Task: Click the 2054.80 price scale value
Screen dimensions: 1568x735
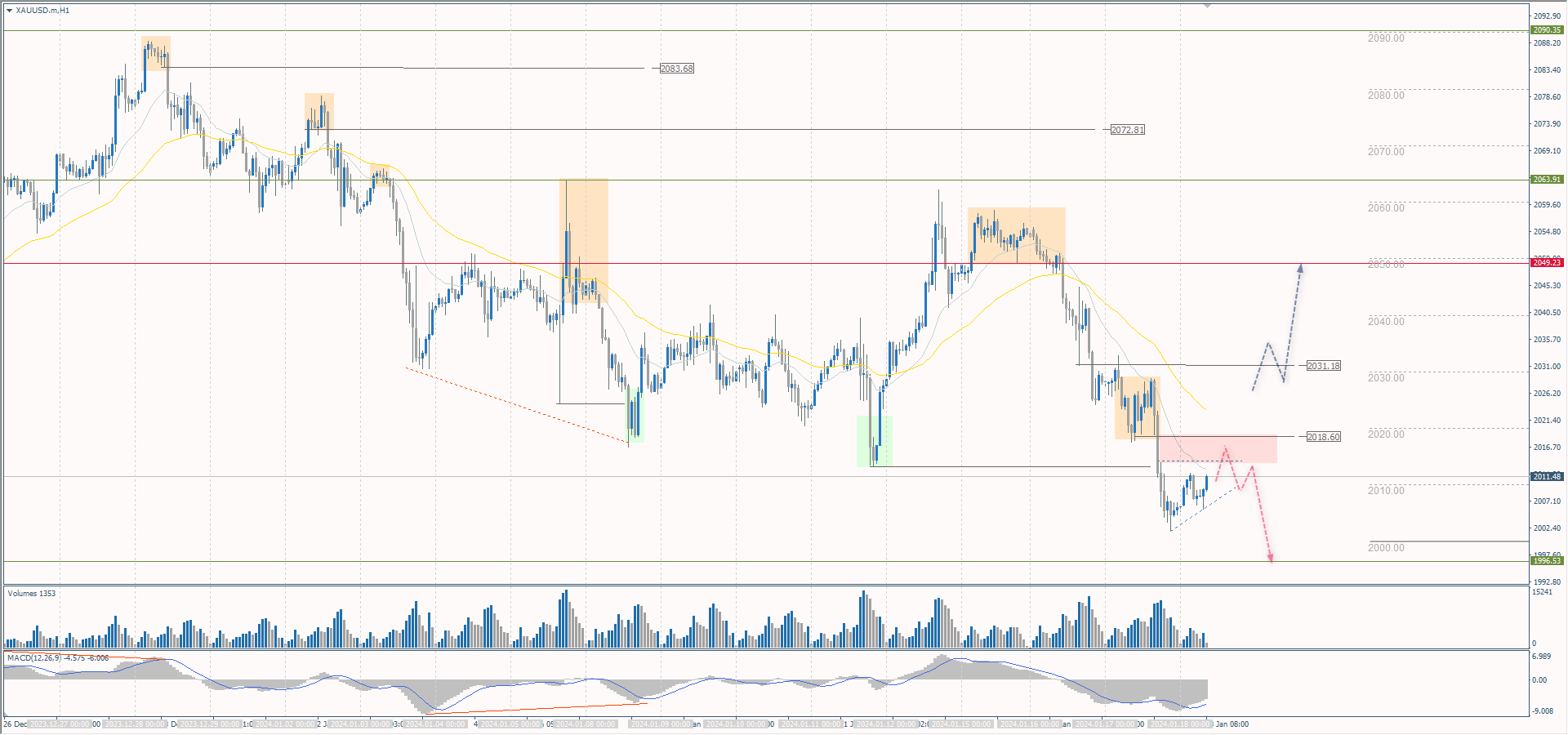Action: (1547, 232)
